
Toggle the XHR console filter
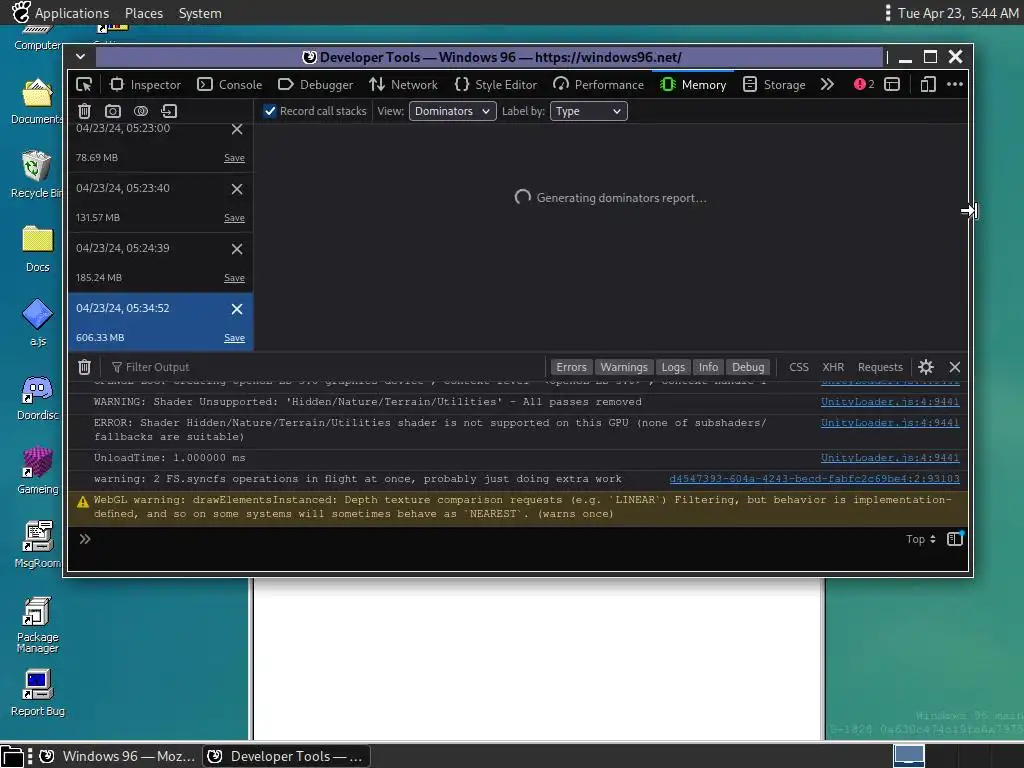point(833,367)
